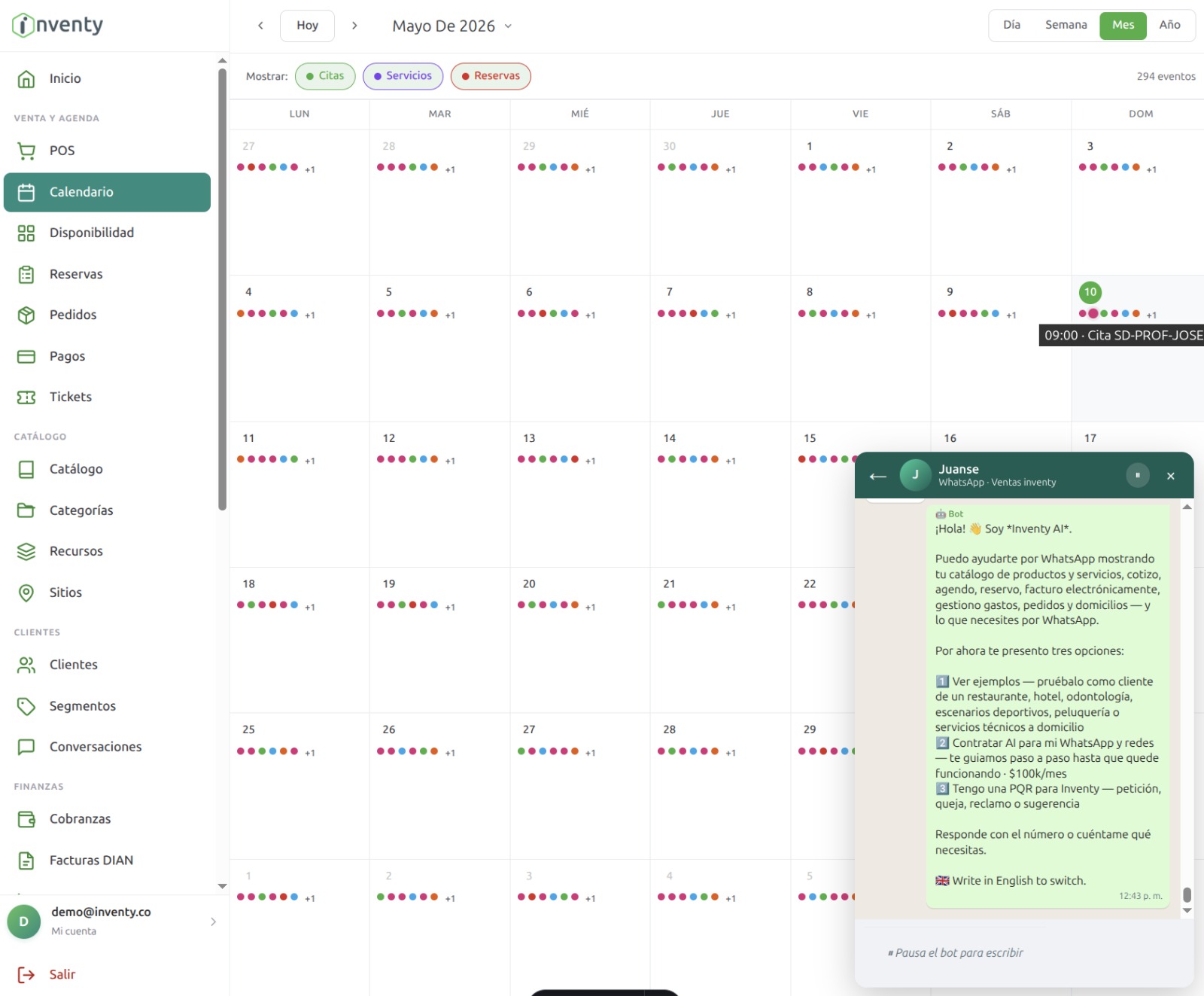Switch to Año view
This screenshot has height=996, width=1204.
1169,25
